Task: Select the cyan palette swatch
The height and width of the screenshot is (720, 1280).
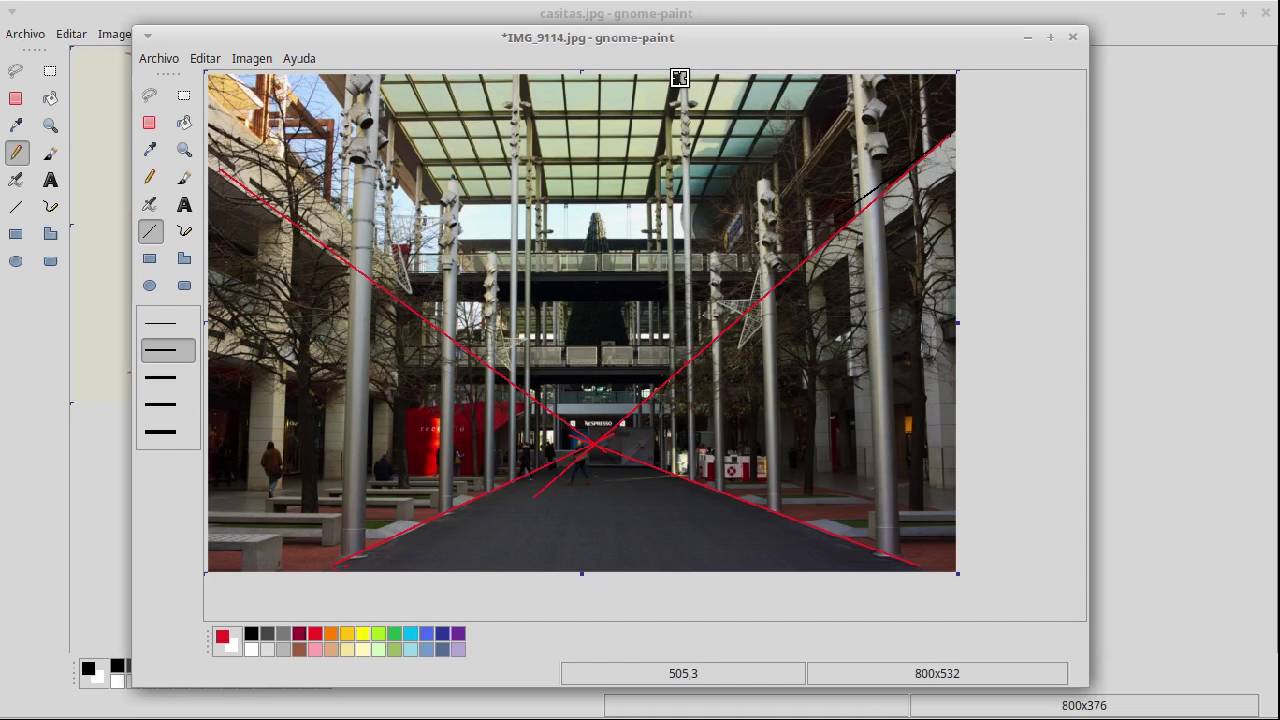Action: tap(411, 633)
